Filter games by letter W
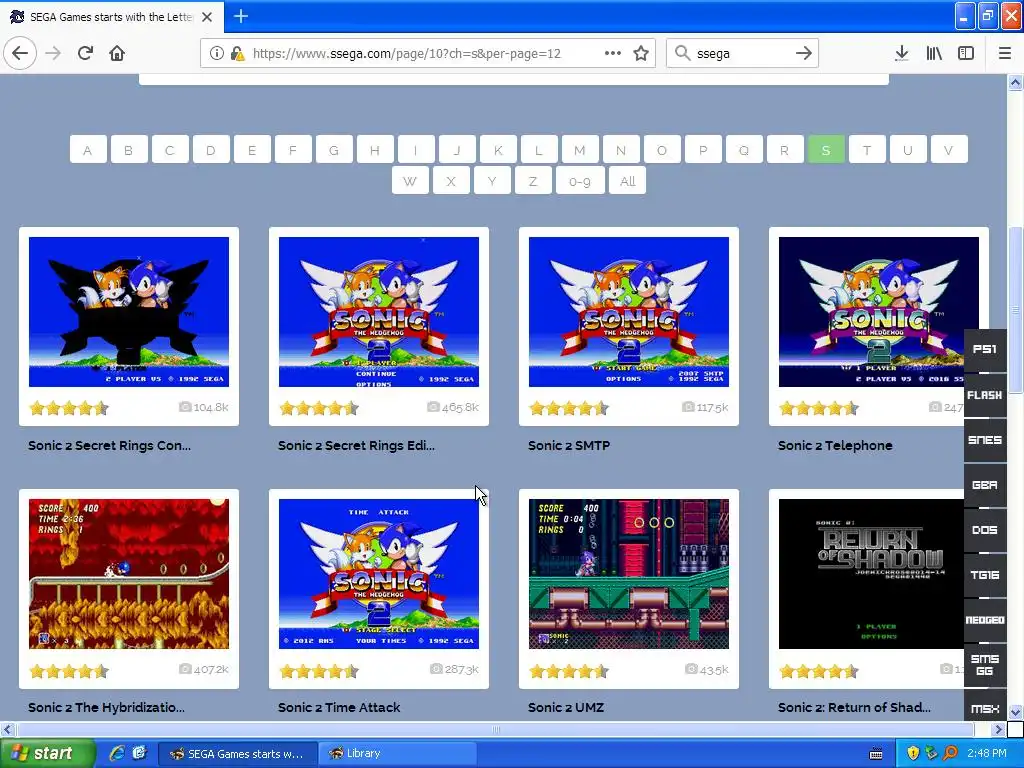1024x768 pixels. pyautogui.click(x=409, y=181)
